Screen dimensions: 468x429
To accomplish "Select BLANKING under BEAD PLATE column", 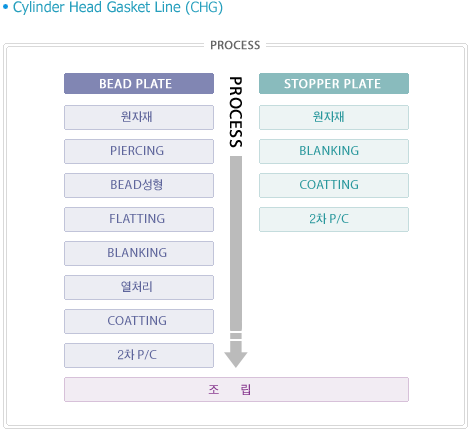I will click(x=139, y=253).
